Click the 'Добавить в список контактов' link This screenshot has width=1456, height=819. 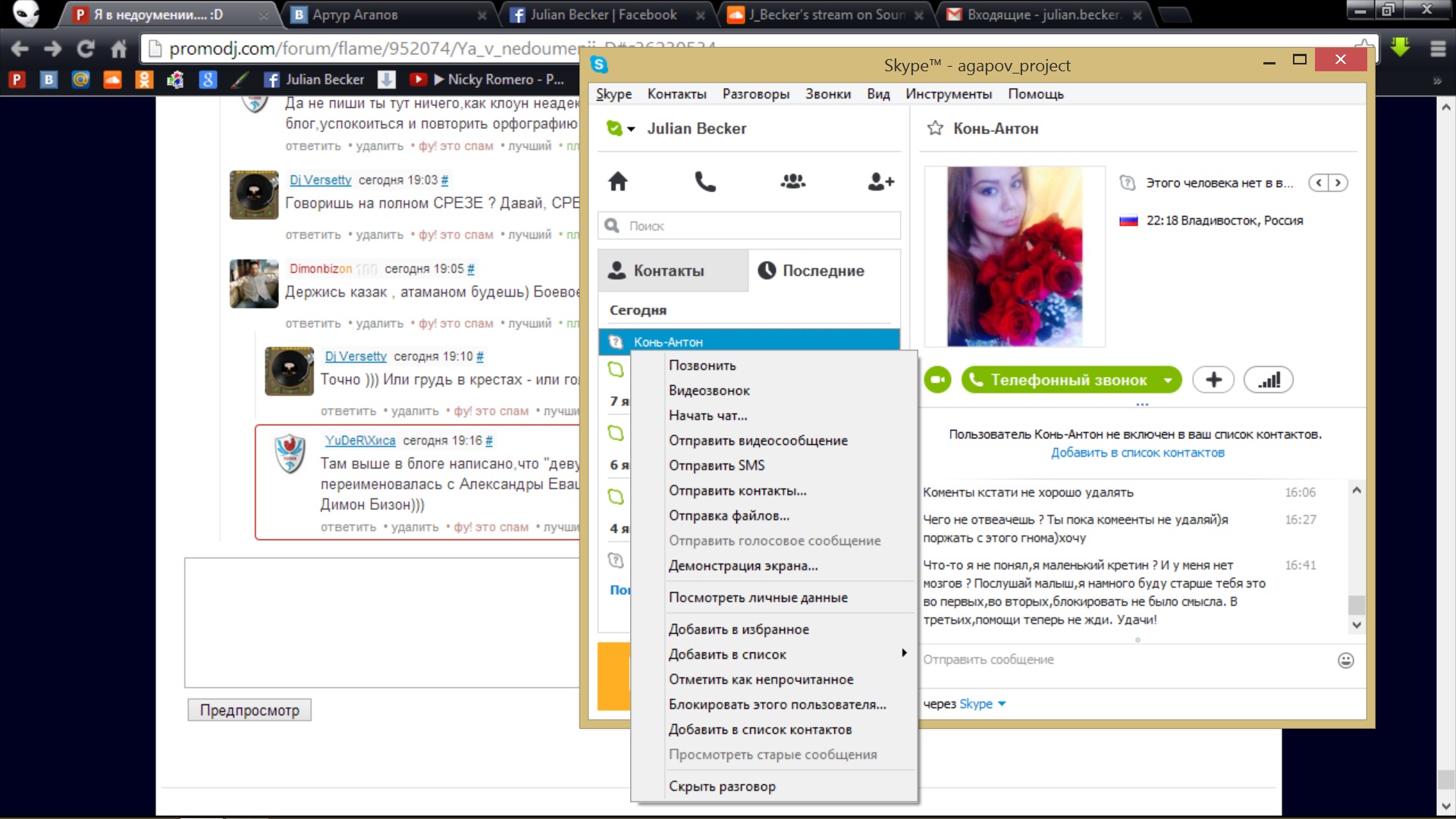(x=1137, y=453)
